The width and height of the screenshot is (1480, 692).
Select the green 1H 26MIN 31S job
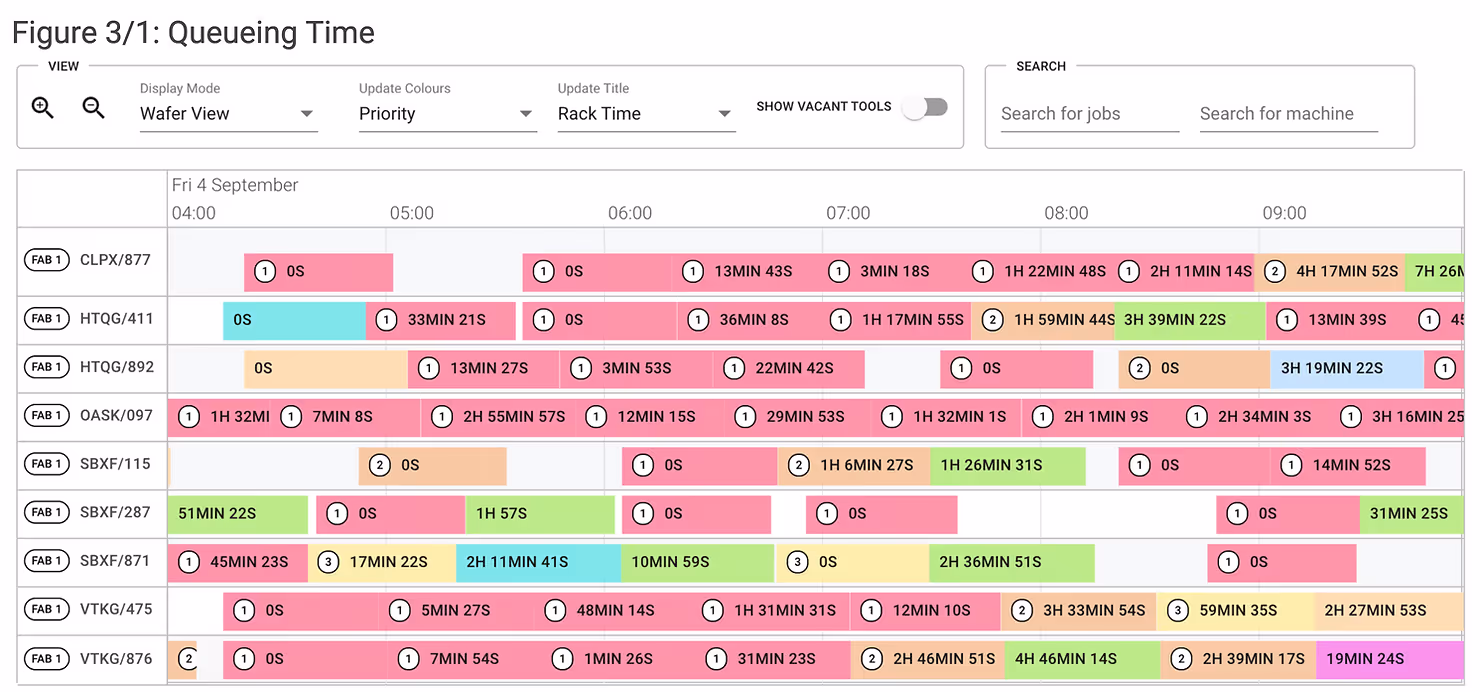click(x=1008, y=465)
